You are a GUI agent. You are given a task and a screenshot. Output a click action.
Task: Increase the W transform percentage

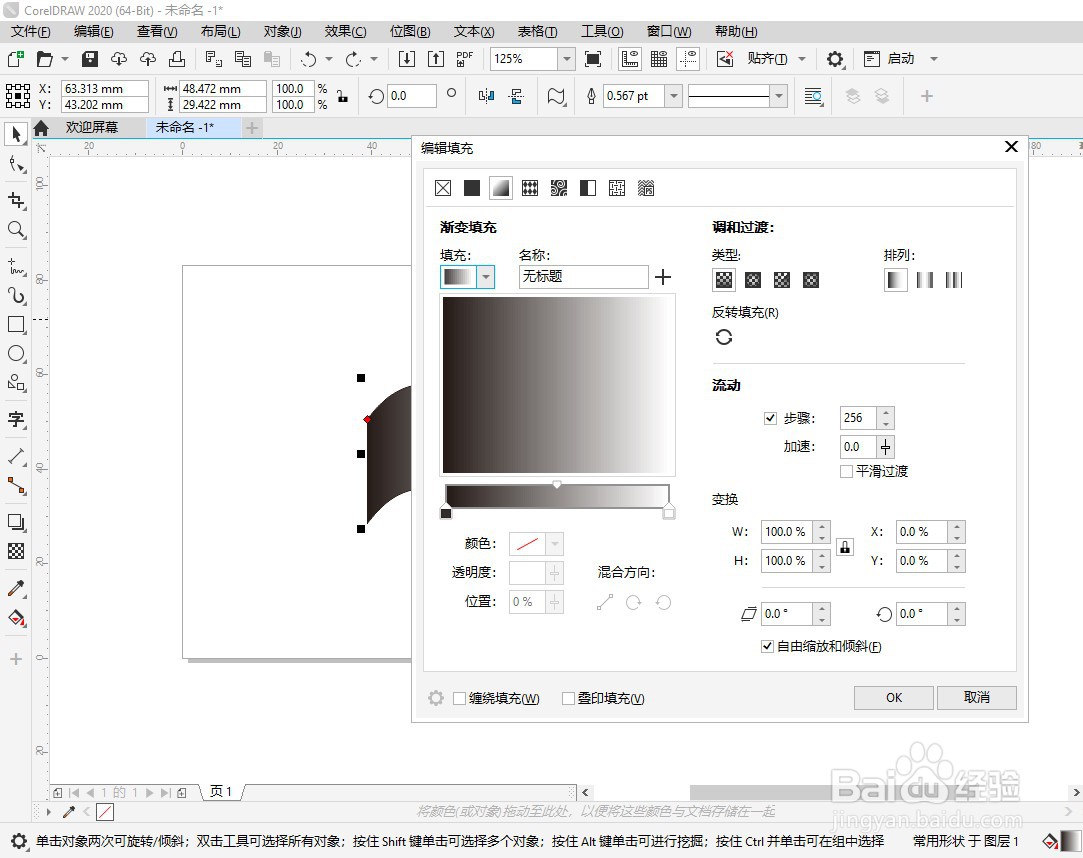822,526
